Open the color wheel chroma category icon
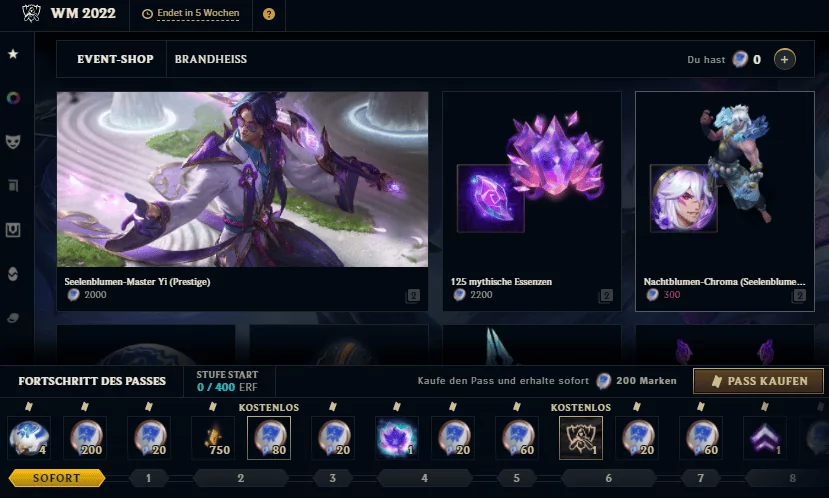 13,98
